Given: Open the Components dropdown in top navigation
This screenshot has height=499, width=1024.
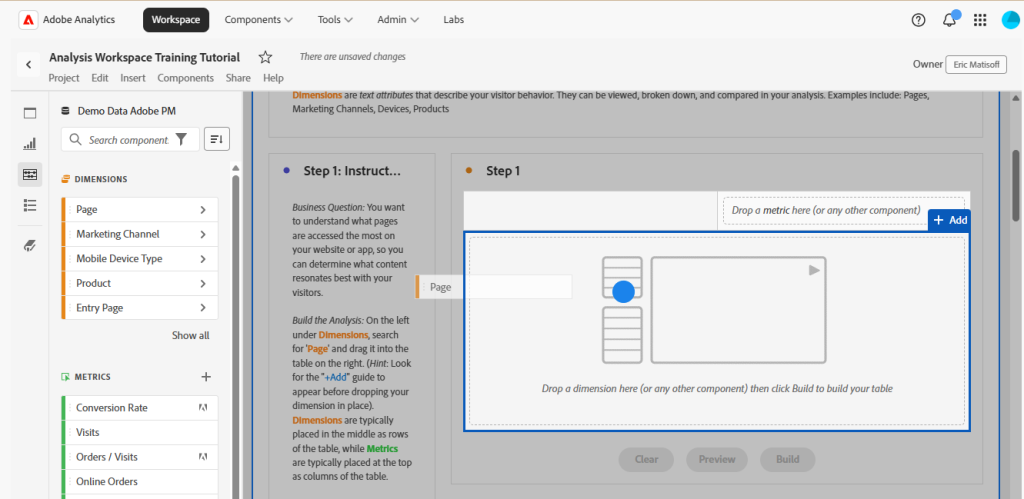Looking at the screenshot, I should (258, 20).
